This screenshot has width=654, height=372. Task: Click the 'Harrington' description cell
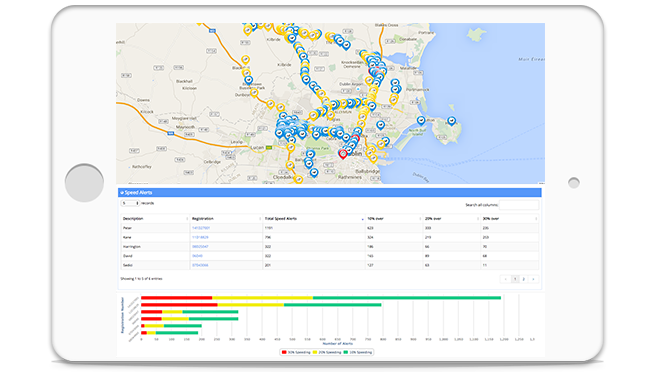[155, 246]
